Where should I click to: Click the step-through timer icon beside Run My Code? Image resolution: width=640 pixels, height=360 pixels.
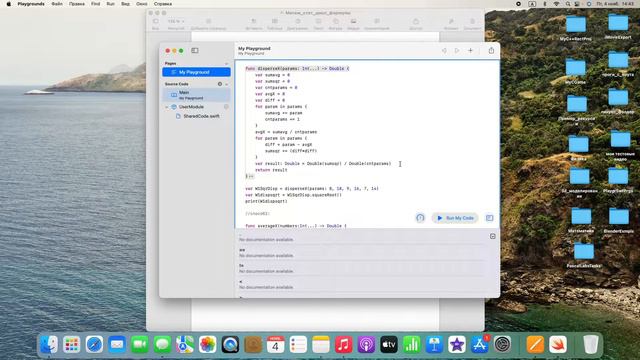pyautogui.click(x=420, y=218)
